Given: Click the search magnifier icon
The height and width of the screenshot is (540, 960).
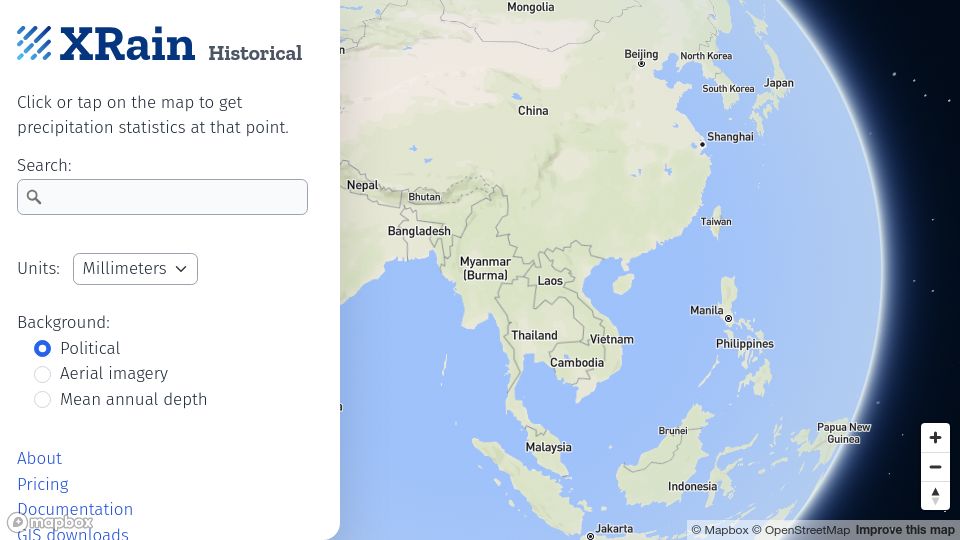Looking at the screenshot, I should tap(34, 197).
